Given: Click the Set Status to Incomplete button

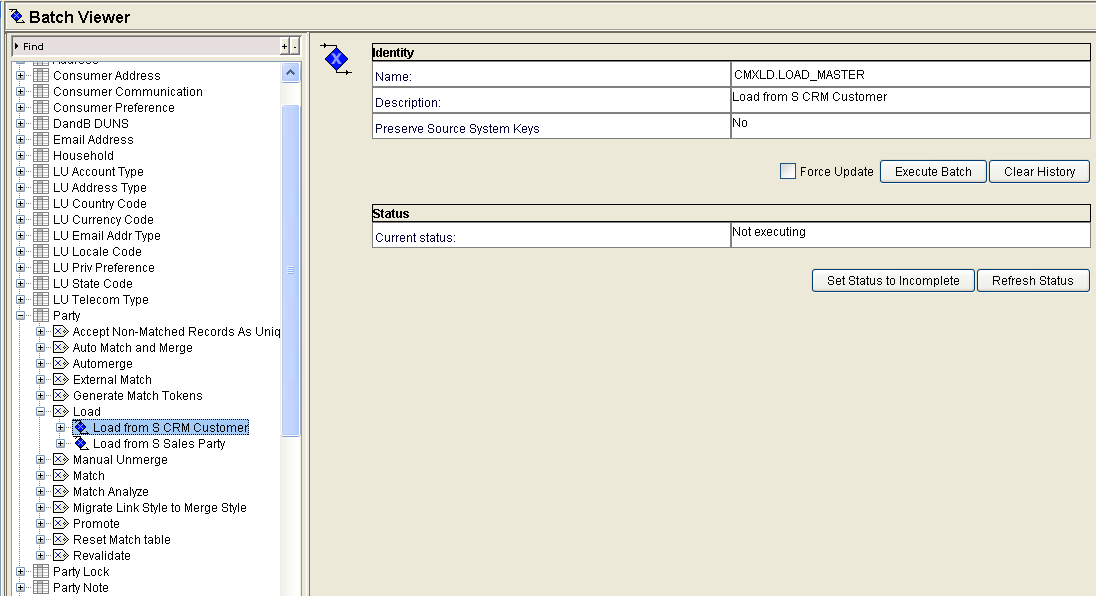Looking at the screenshot, I should pyautogui.click(x=892, y=280).
